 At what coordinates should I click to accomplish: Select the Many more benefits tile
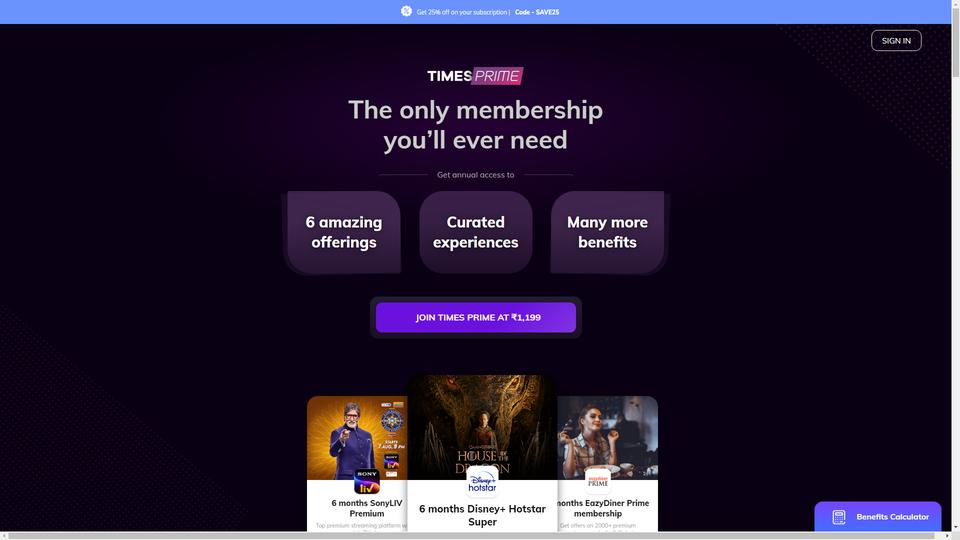click(607, 232)
